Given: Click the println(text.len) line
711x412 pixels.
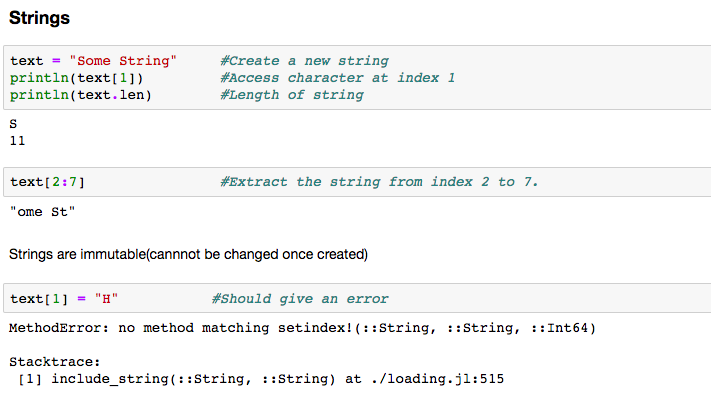Looking at the screenshot, I should (81, 95).
